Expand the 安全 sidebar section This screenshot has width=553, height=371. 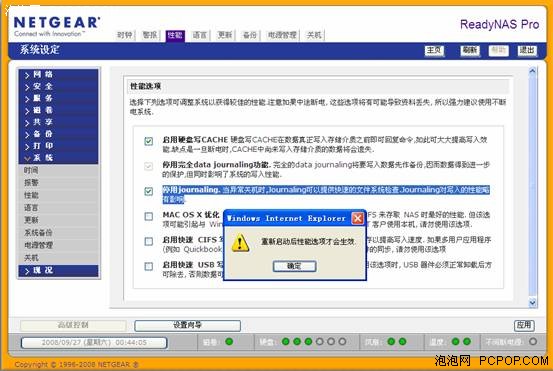pyautogui.click(x=59, y=86)
